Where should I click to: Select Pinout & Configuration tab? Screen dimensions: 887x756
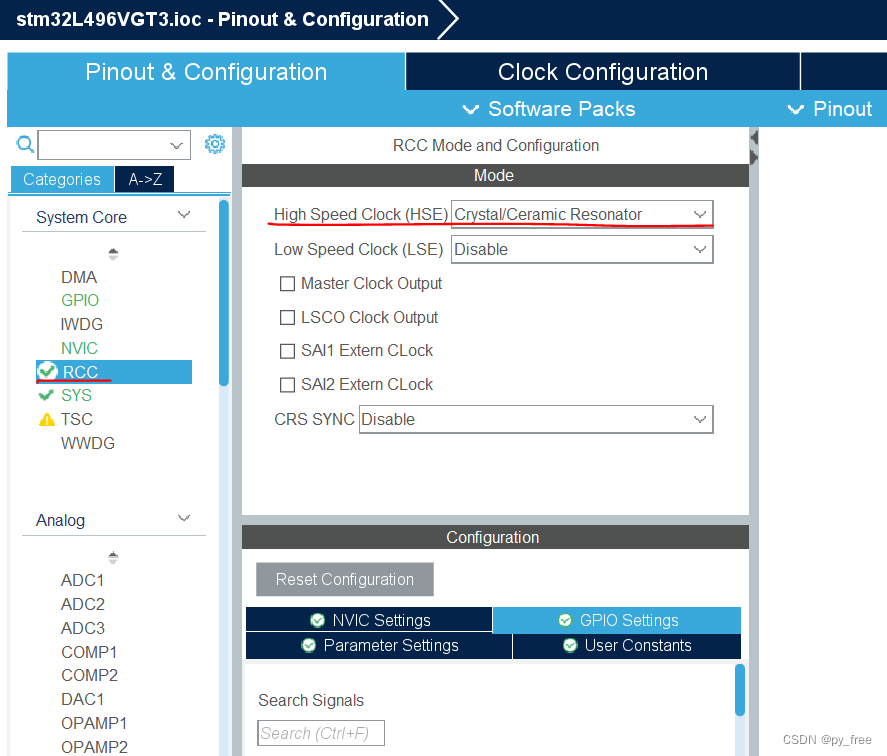[206, 72]
